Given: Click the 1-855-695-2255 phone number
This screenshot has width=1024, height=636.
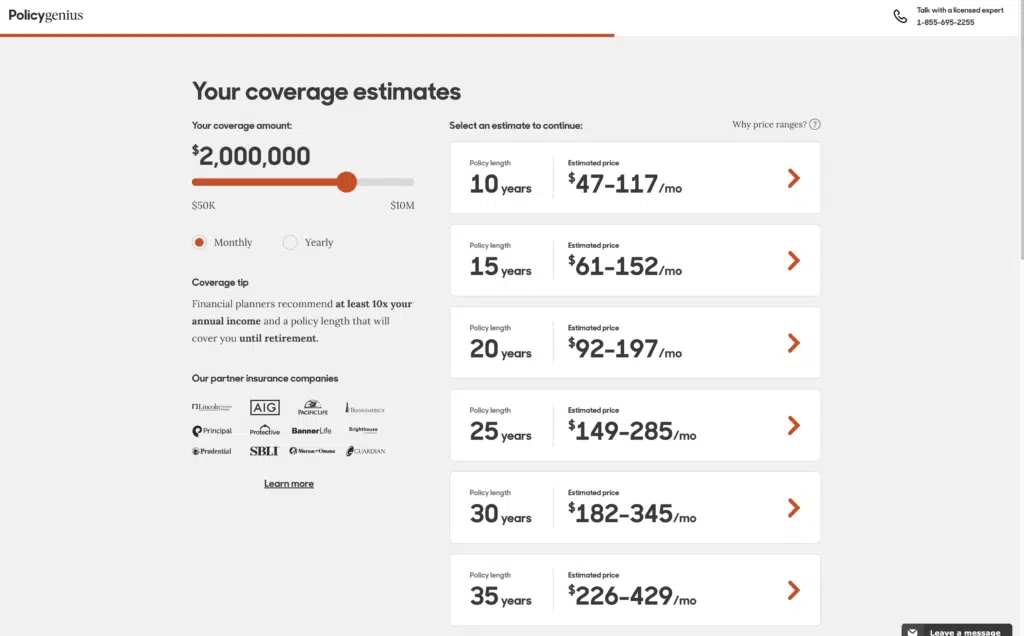Looking at the screenshot, I should click(x=945, y=22).
